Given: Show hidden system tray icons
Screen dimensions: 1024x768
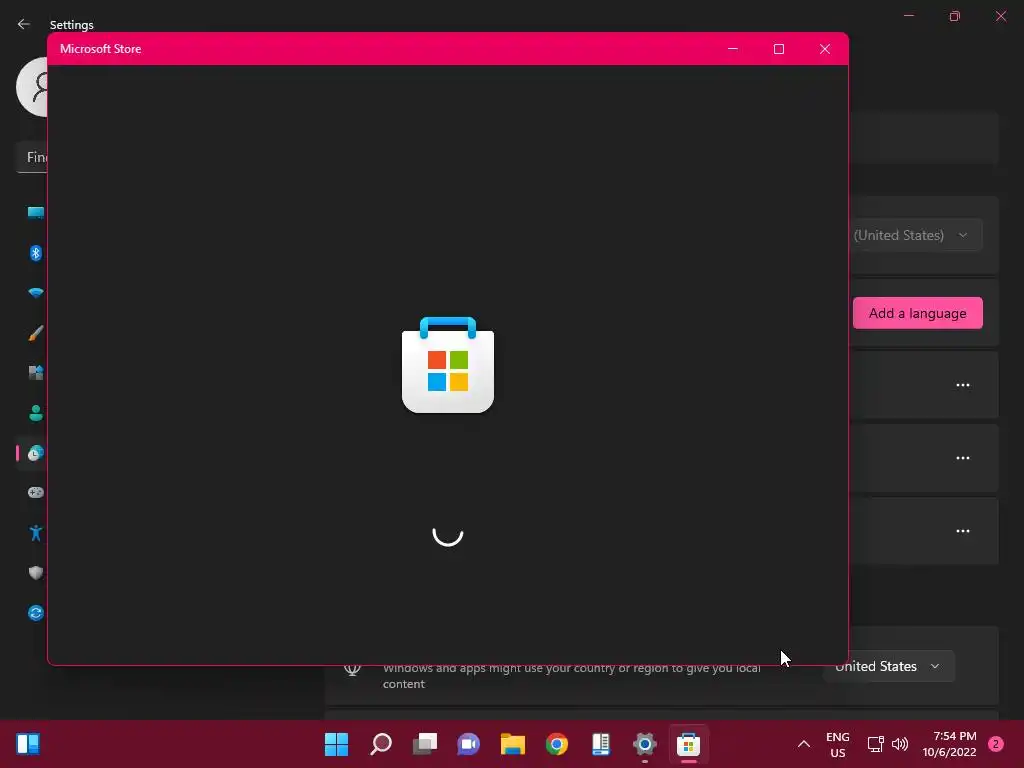Looking at the screenshot, I should point(804,744).
